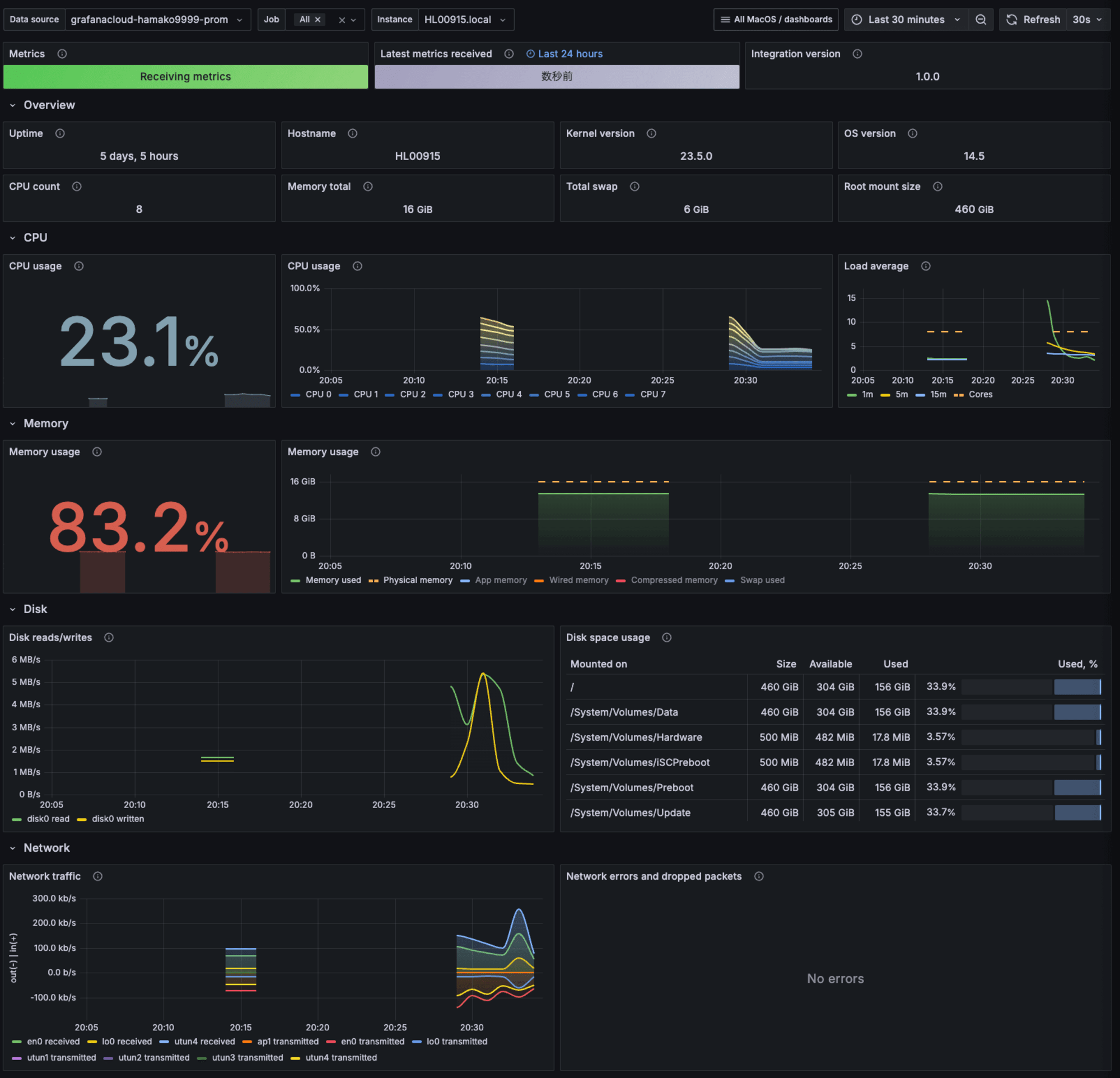Click the /System/Volumes/Data table row
1120x1078 pixels.
coord(835,712)
